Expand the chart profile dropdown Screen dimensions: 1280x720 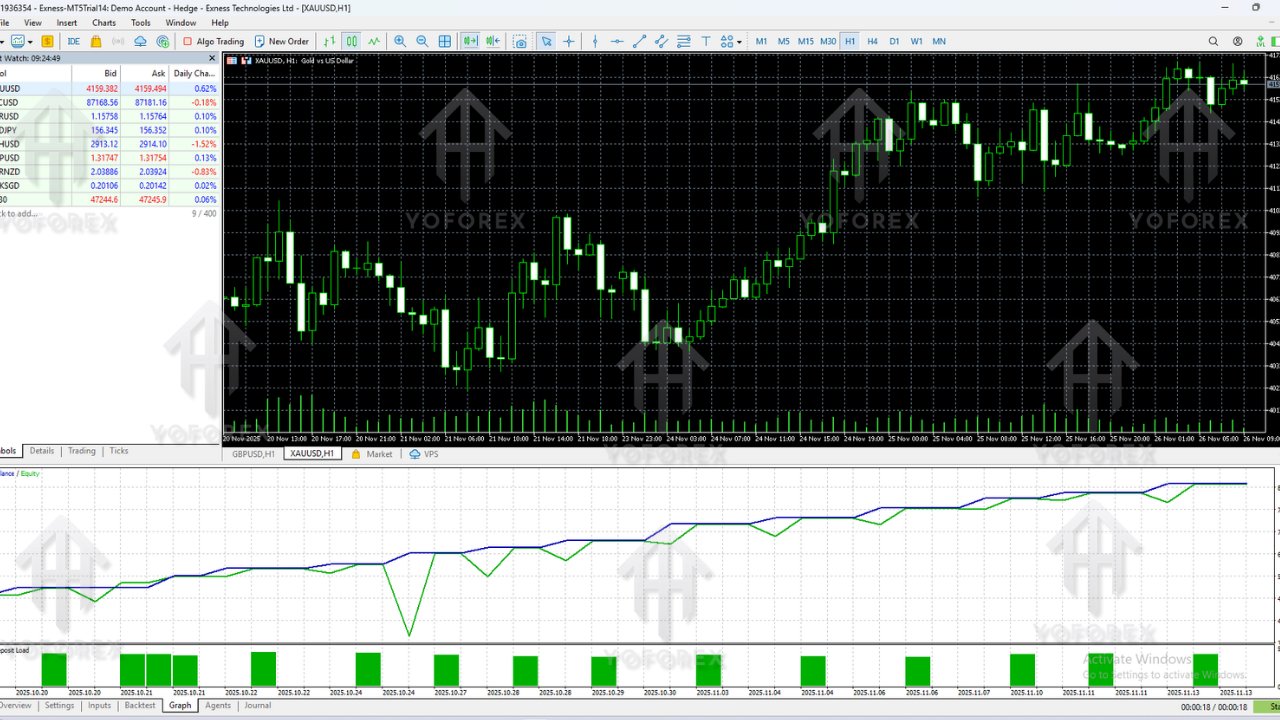click(x=30, y=41)
